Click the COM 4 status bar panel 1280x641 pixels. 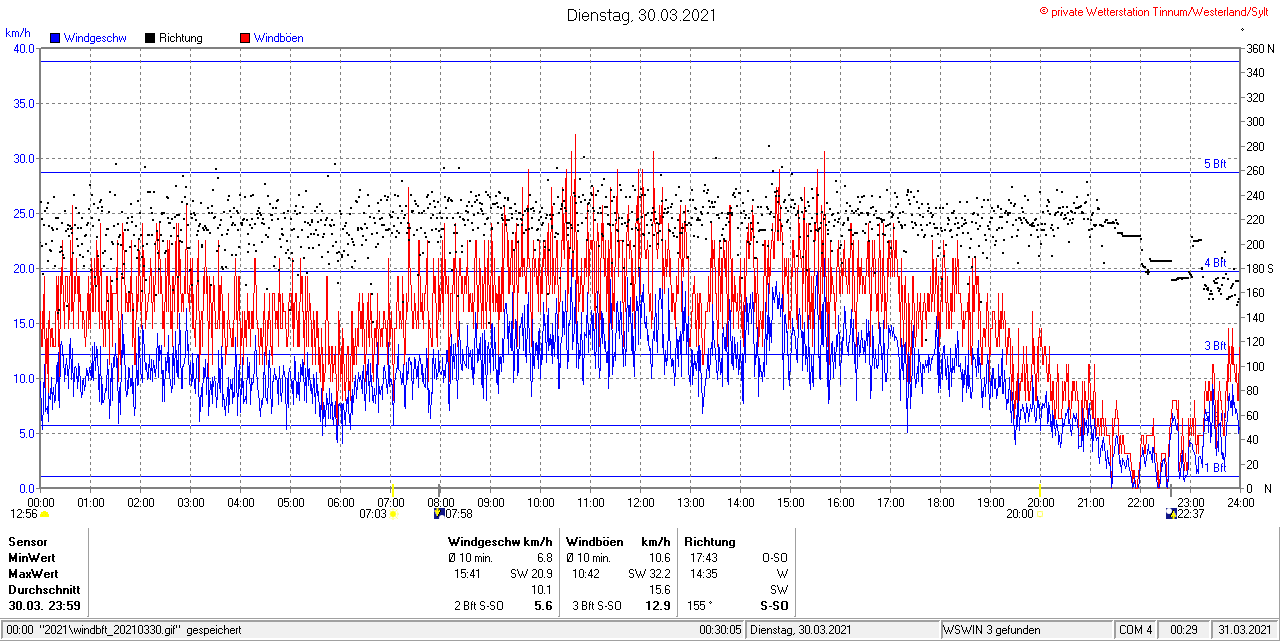[1136, 630]
